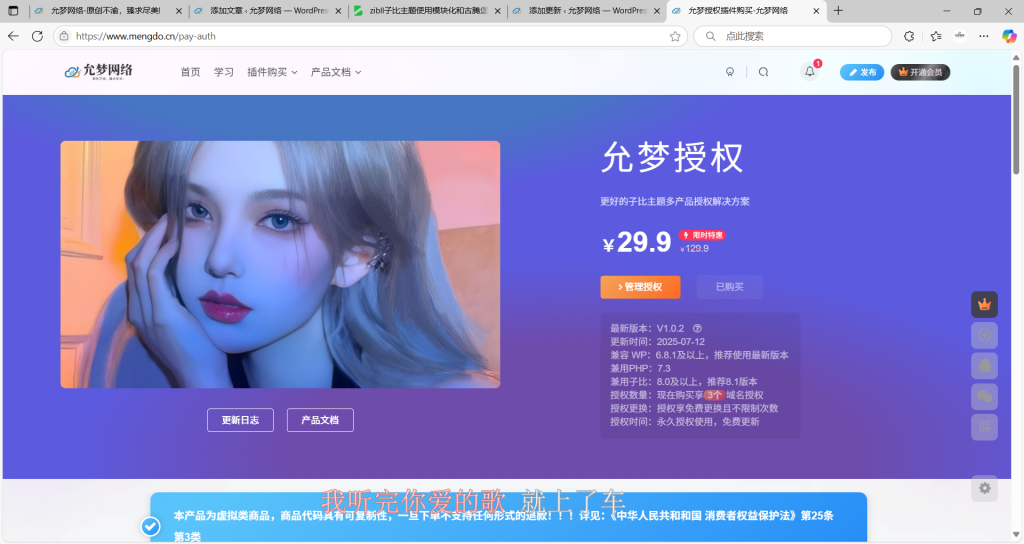Click the site header search magnifier icon
The width and height of the screenshot is (1024, 544).
tap(763, 72)
